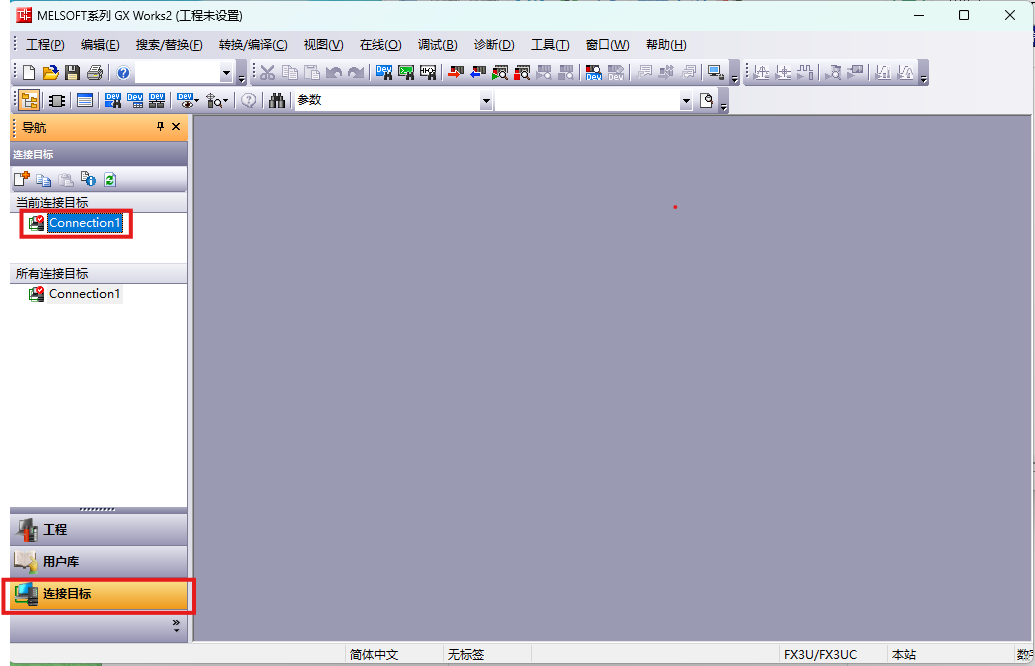Open the 窗口(W) menu

click(x=607, y=45)
